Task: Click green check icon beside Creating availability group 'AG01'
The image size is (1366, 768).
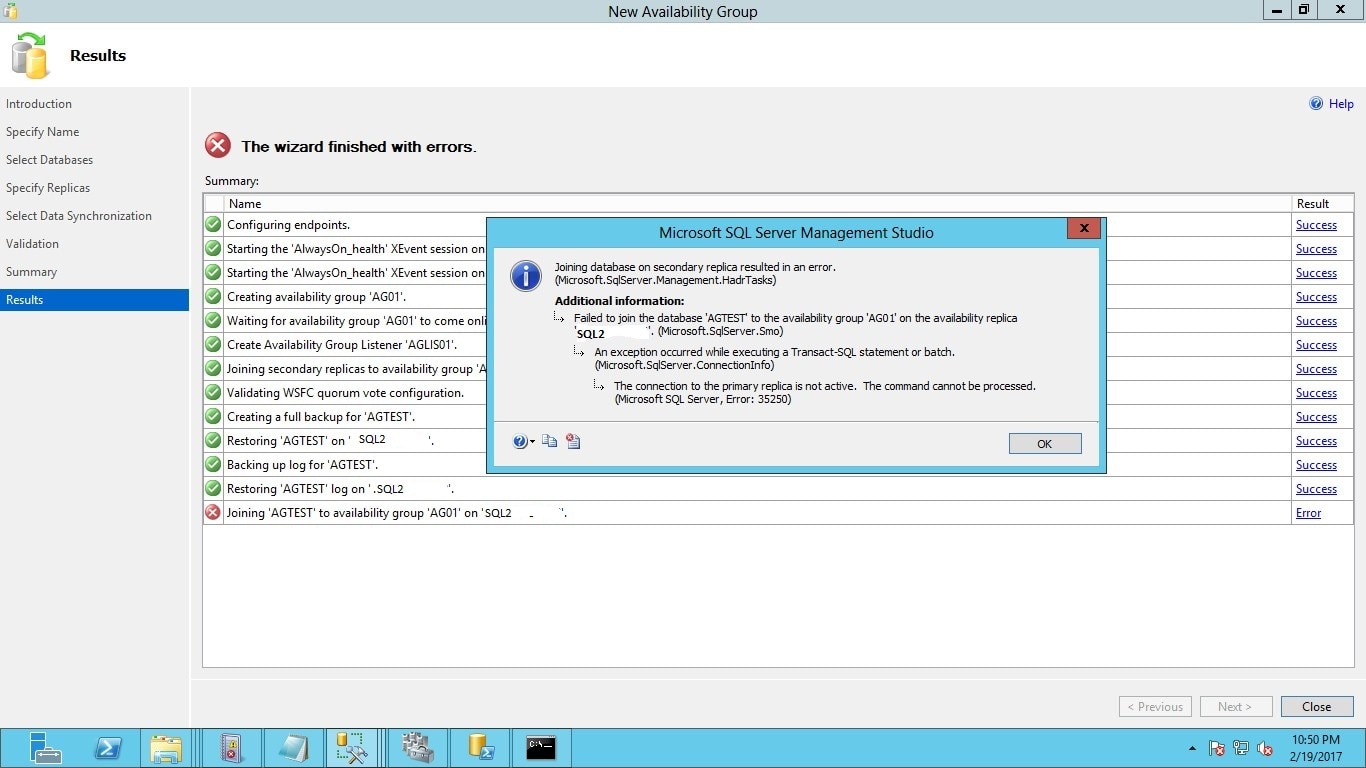Action: [213, 296]
